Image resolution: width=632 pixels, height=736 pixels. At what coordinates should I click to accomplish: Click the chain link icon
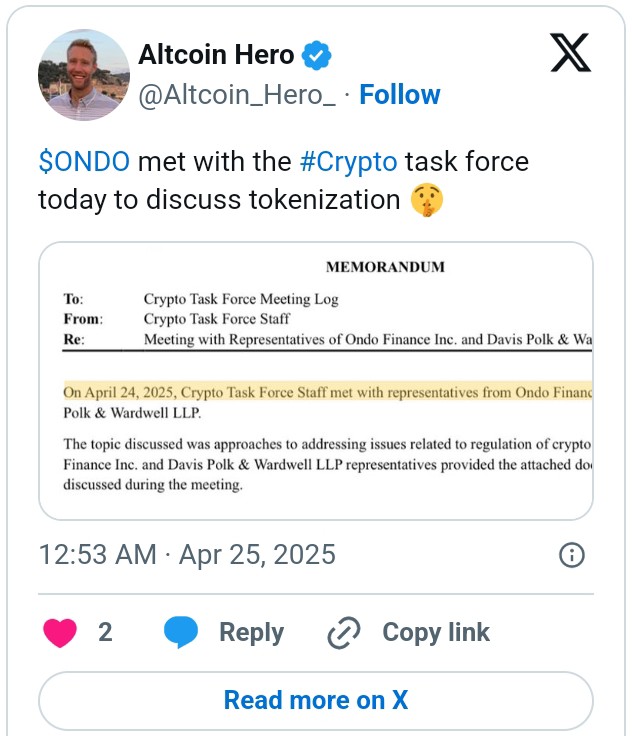[344, 632]
